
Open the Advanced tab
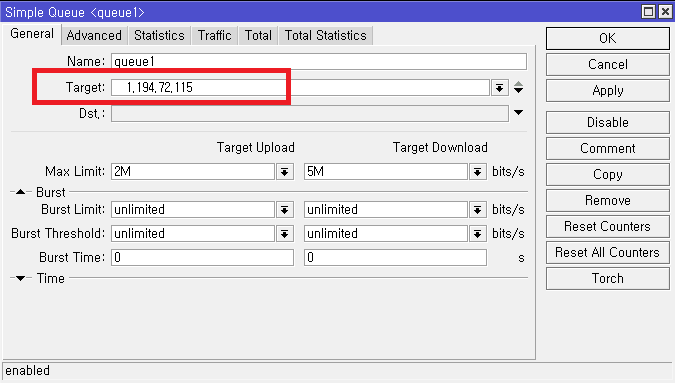tap(94, 35)
